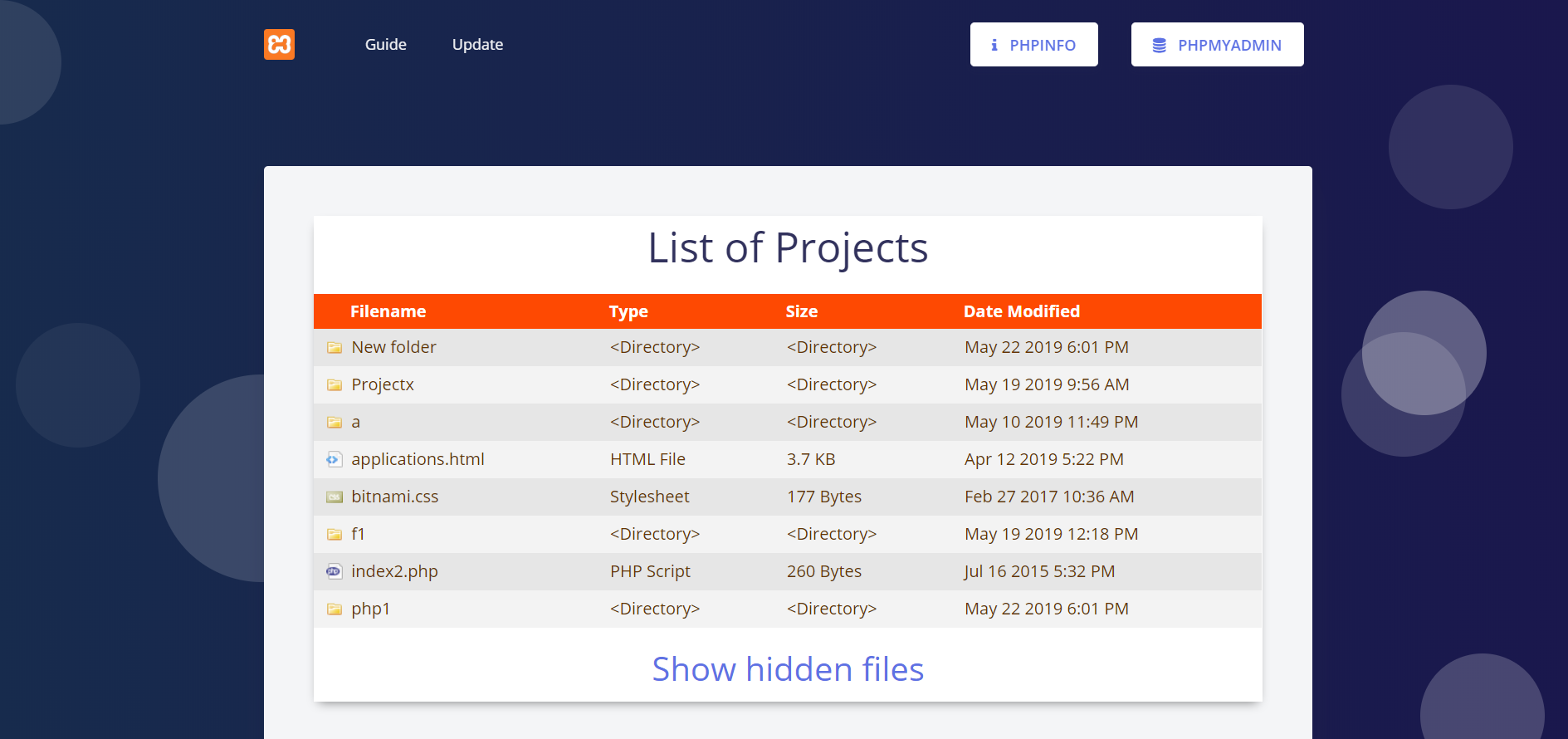Image resolution: width=1568 pixels, height=739 pixels.
Task: Sort by Date Modified column header
Action: (1021, 311)
